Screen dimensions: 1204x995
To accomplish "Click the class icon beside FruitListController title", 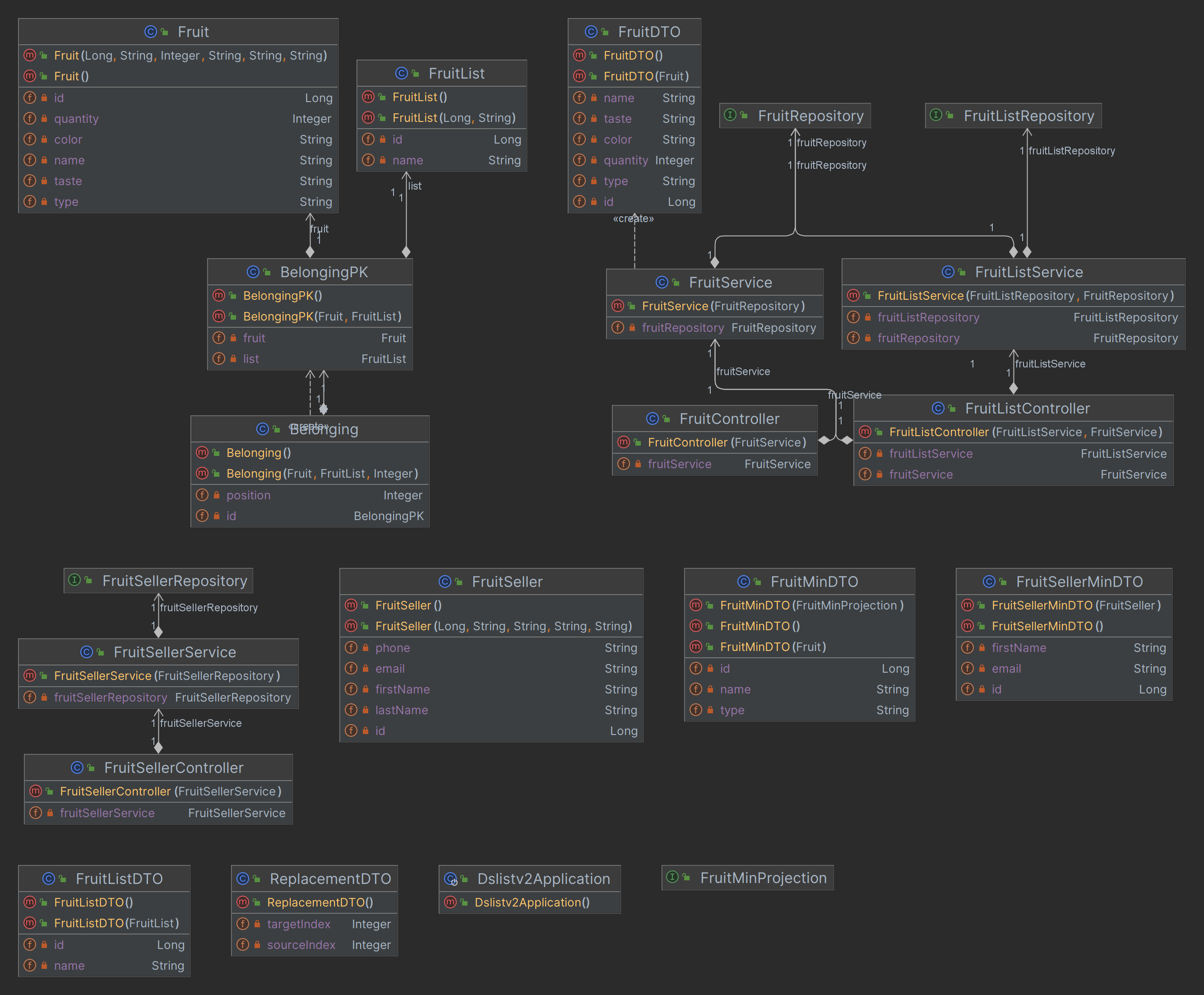I will (938, 408).
